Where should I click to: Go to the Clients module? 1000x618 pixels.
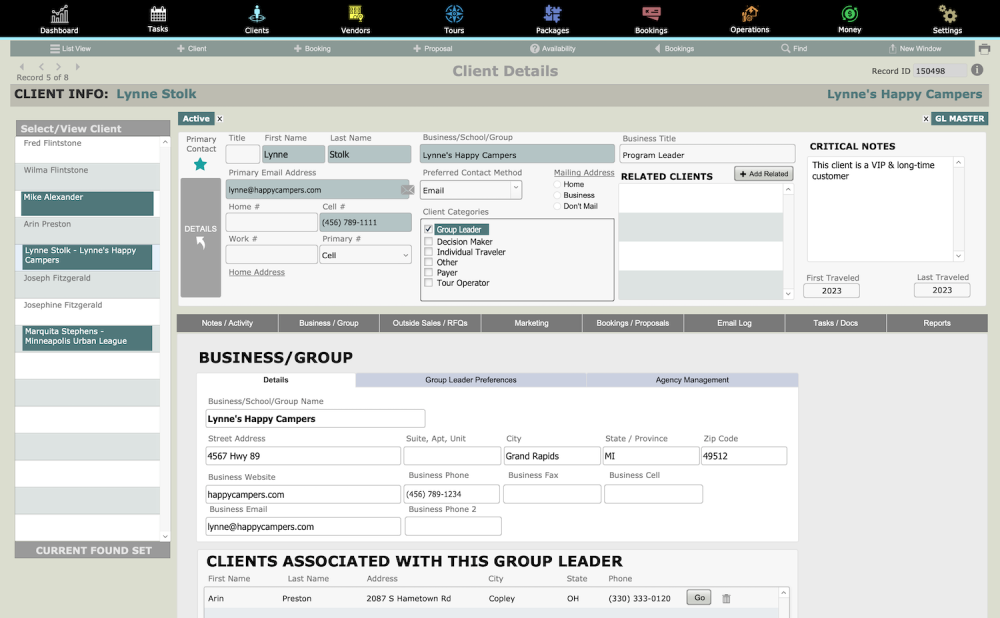pos(256,19)
